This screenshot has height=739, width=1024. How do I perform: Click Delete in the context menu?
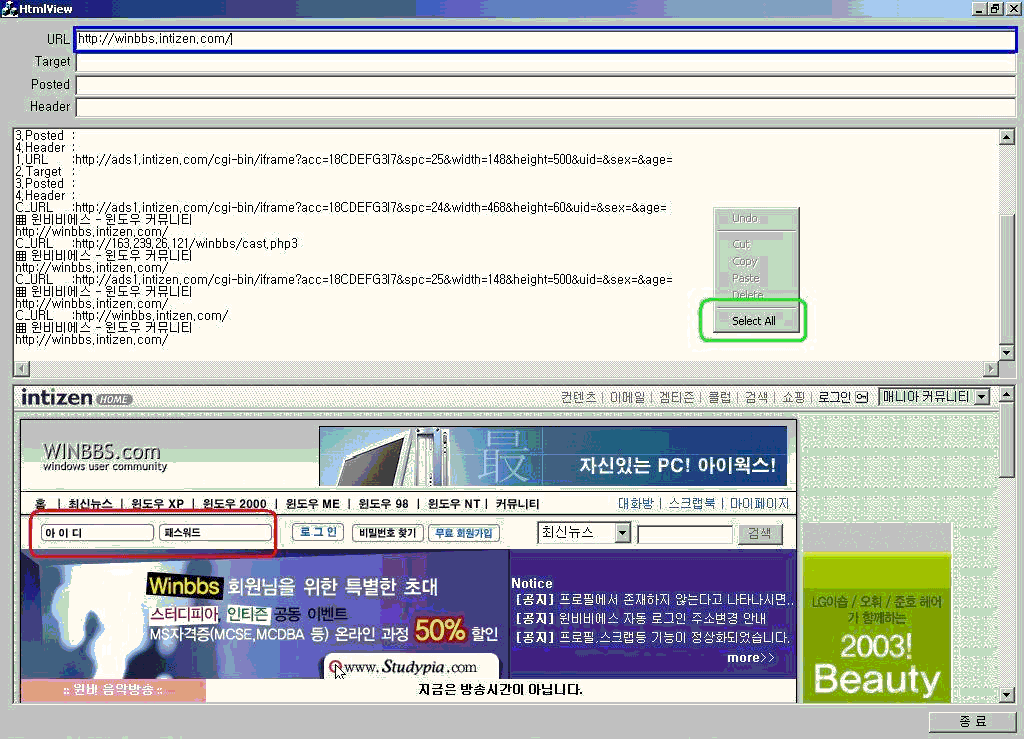point(748,294)
